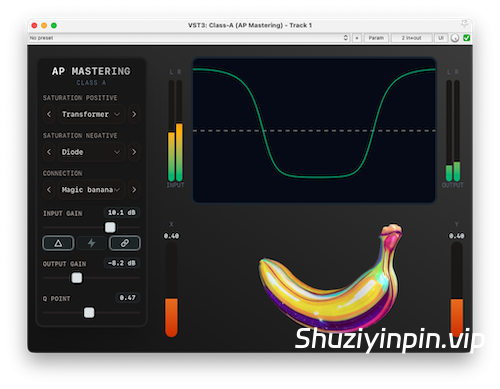The height and width of the screenshot is (389, 500).
Task: Open the No preset dropdown
Action: pyautogui.click(x=189, y=38)
